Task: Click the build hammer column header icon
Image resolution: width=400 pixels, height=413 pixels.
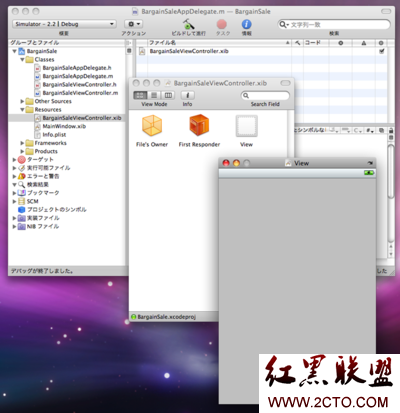Action: [x=297, y=43]
